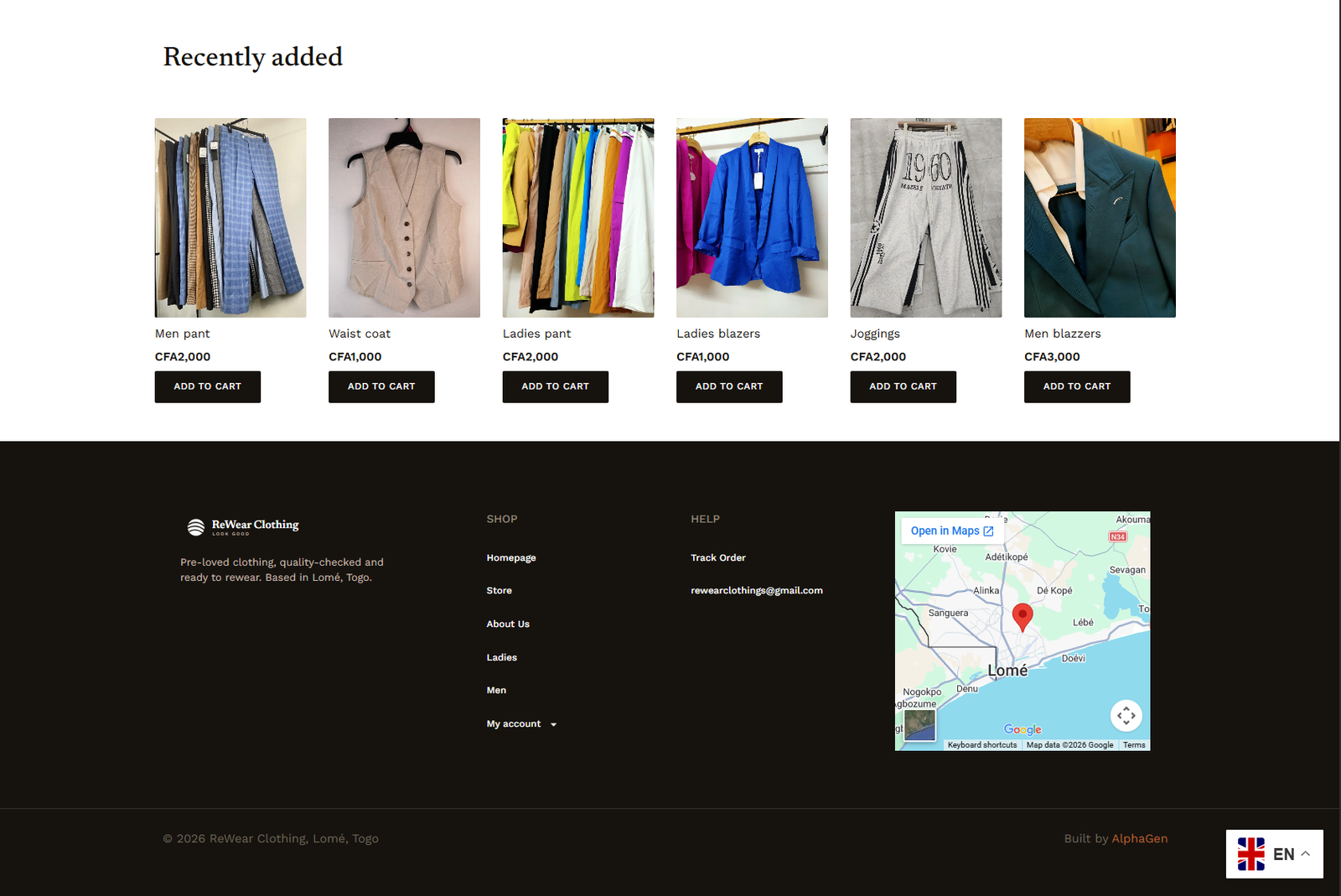This screenshot has height=896, width=1341.
Task: Add Men pant to cart
Action: [207, 386]
